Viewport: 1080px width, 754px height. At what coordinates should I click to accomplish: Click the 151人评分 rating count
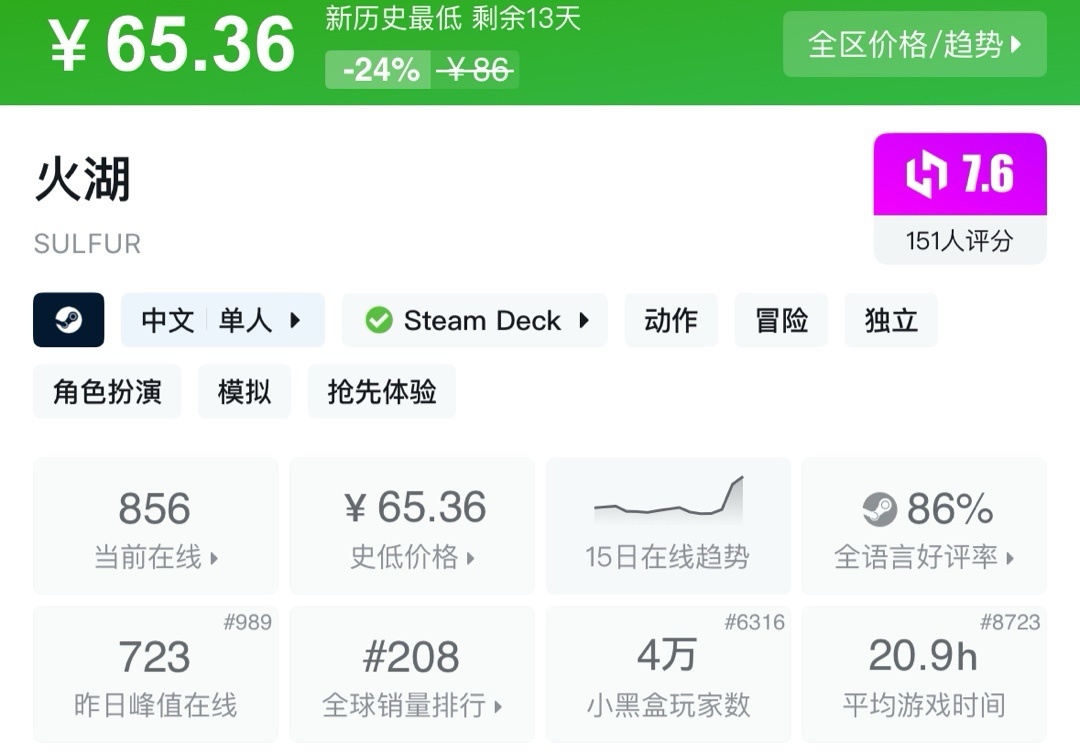[959, 240]
